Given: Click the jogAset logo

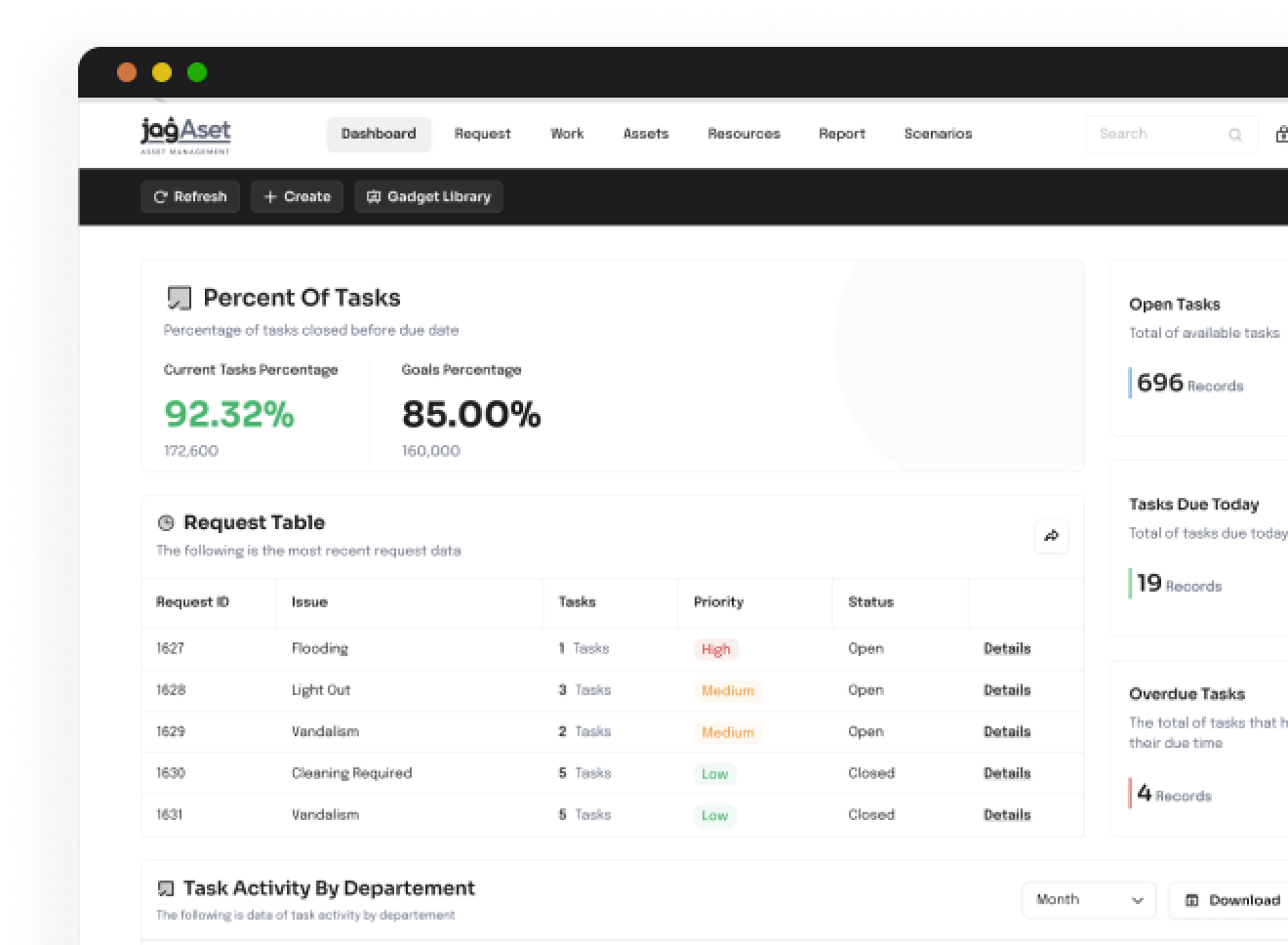Looking at the screenshot, I should point(185,135).
